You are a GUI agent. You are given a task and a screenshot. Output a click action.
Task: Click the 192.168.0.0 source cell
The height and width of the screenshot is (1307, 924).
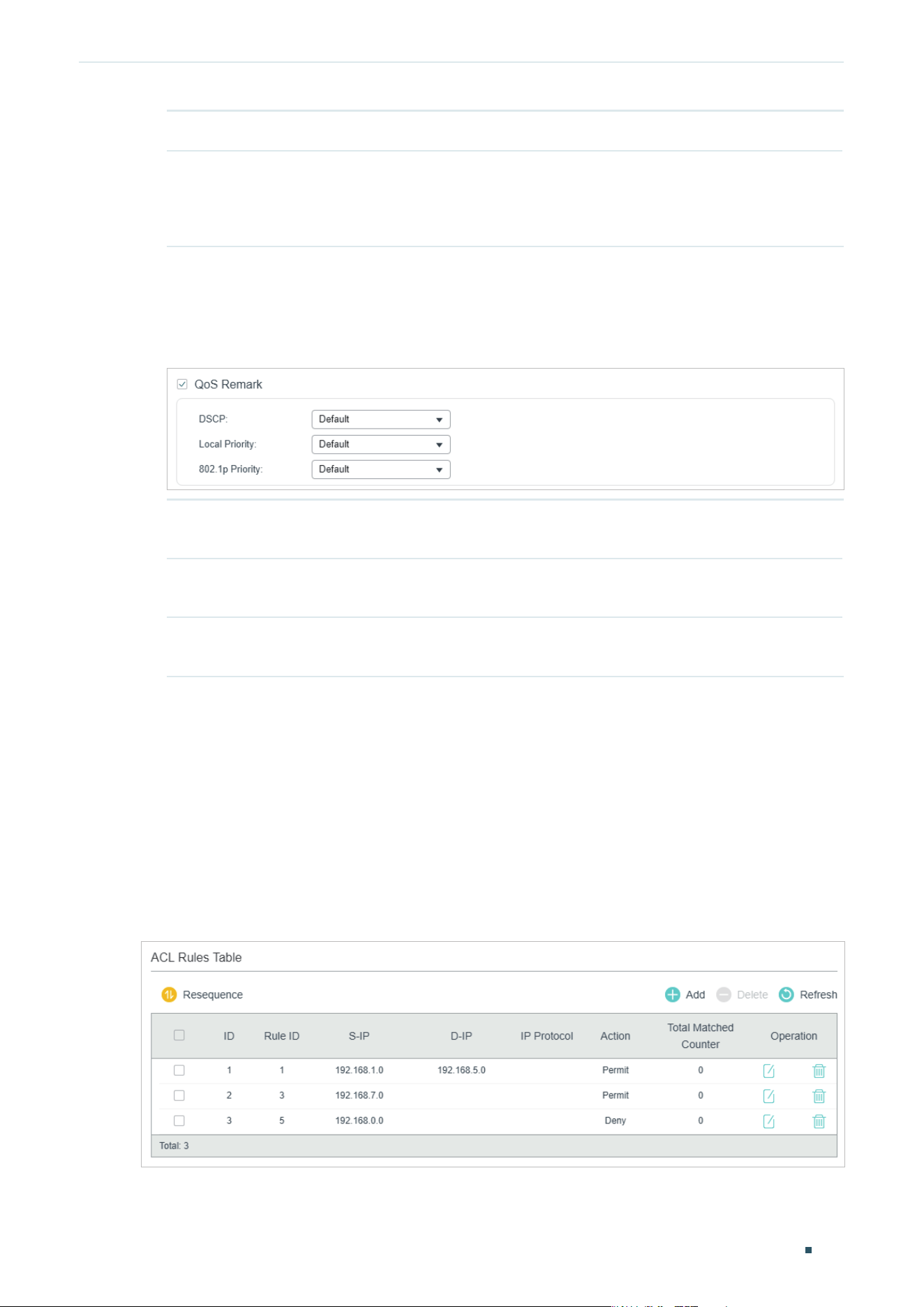coord(359,1121)
